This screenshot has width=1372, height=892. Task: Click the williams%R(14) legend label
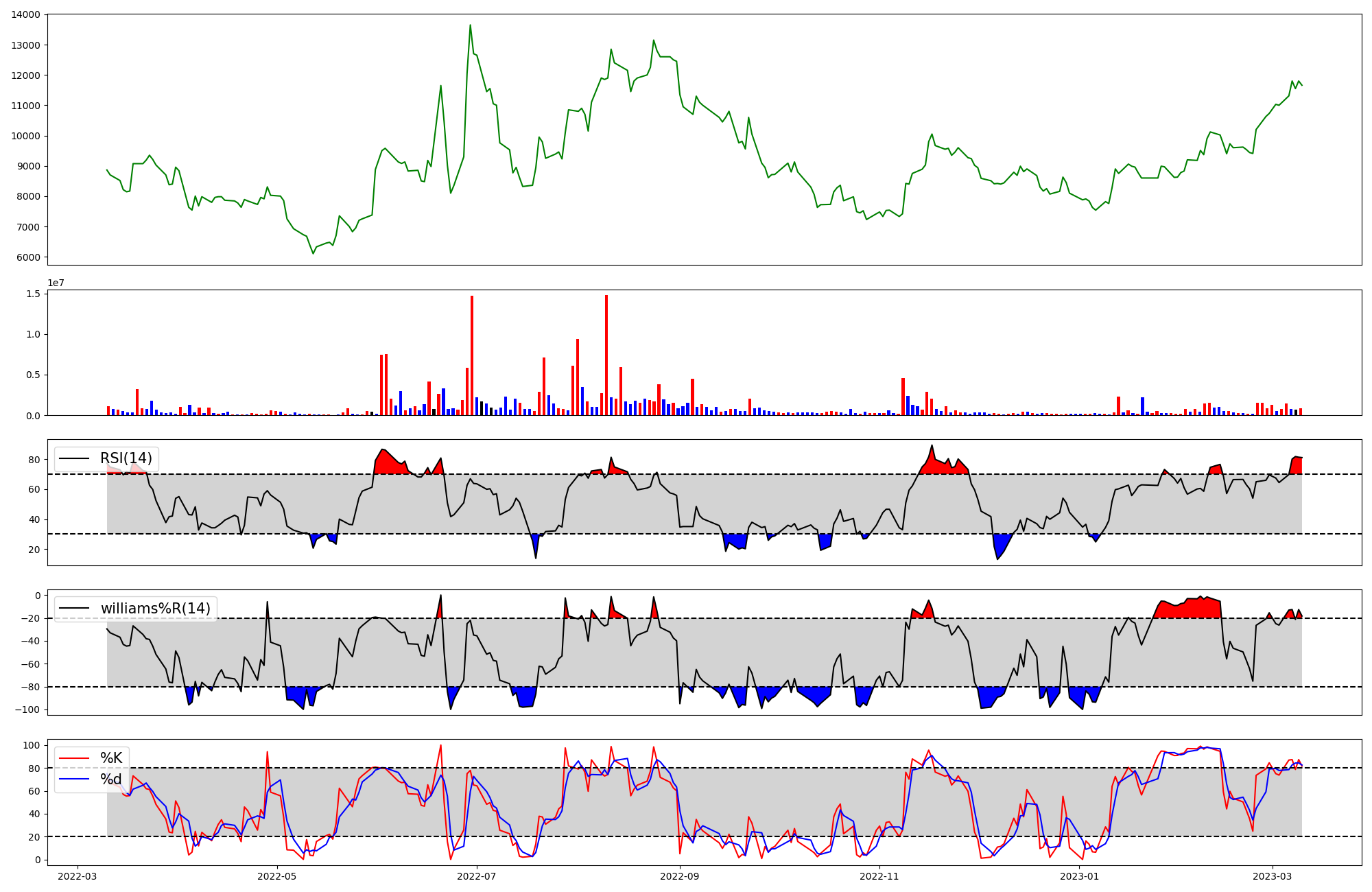tap(155, 609)
